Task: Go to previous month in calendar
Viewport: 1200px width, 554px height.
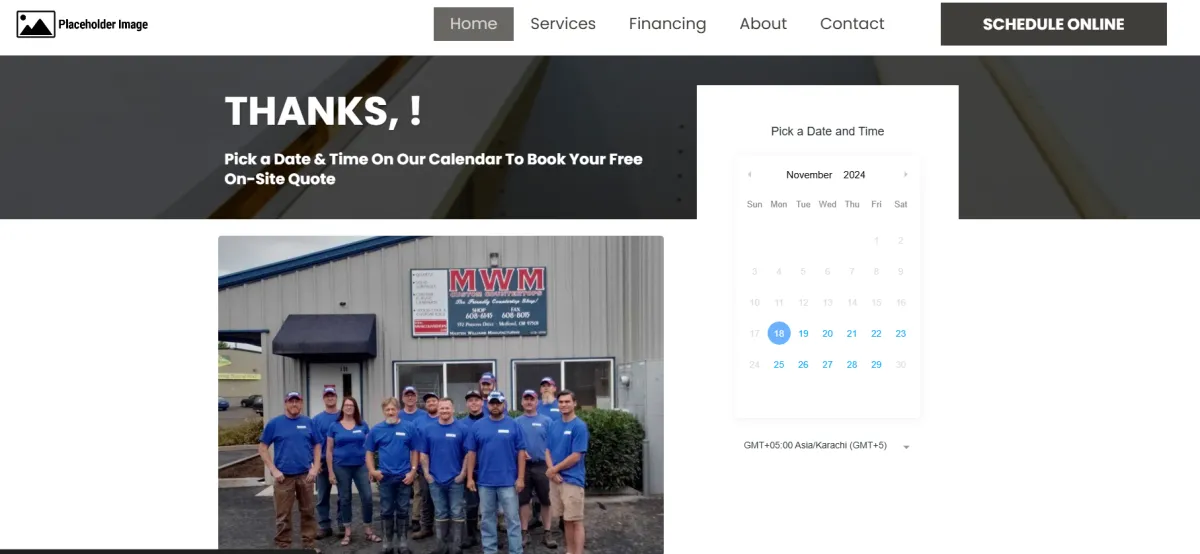Action: [x=750, y=174]
